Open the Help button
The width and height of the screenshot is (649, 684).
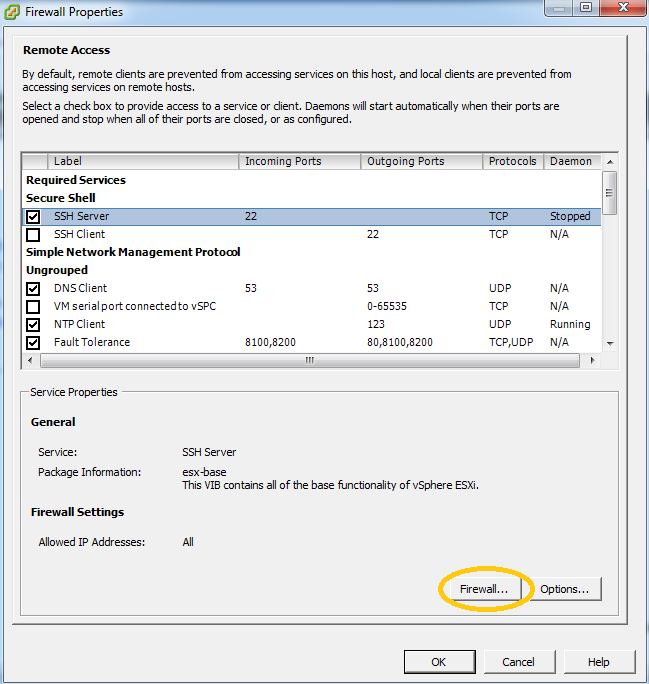(x=599, y=662)
